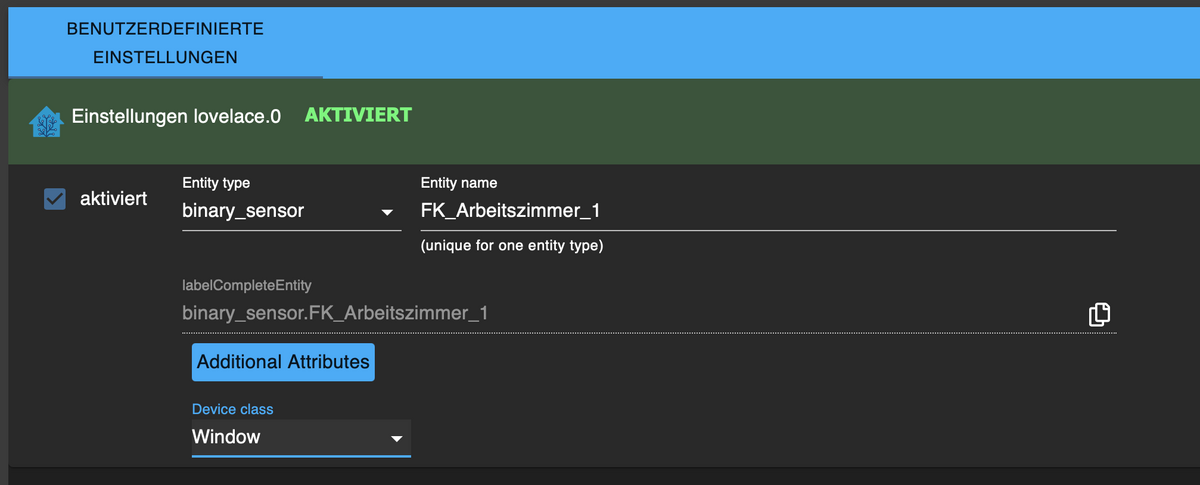Click the Einstellungen lovelace.0 heading

tap(176, 117)
